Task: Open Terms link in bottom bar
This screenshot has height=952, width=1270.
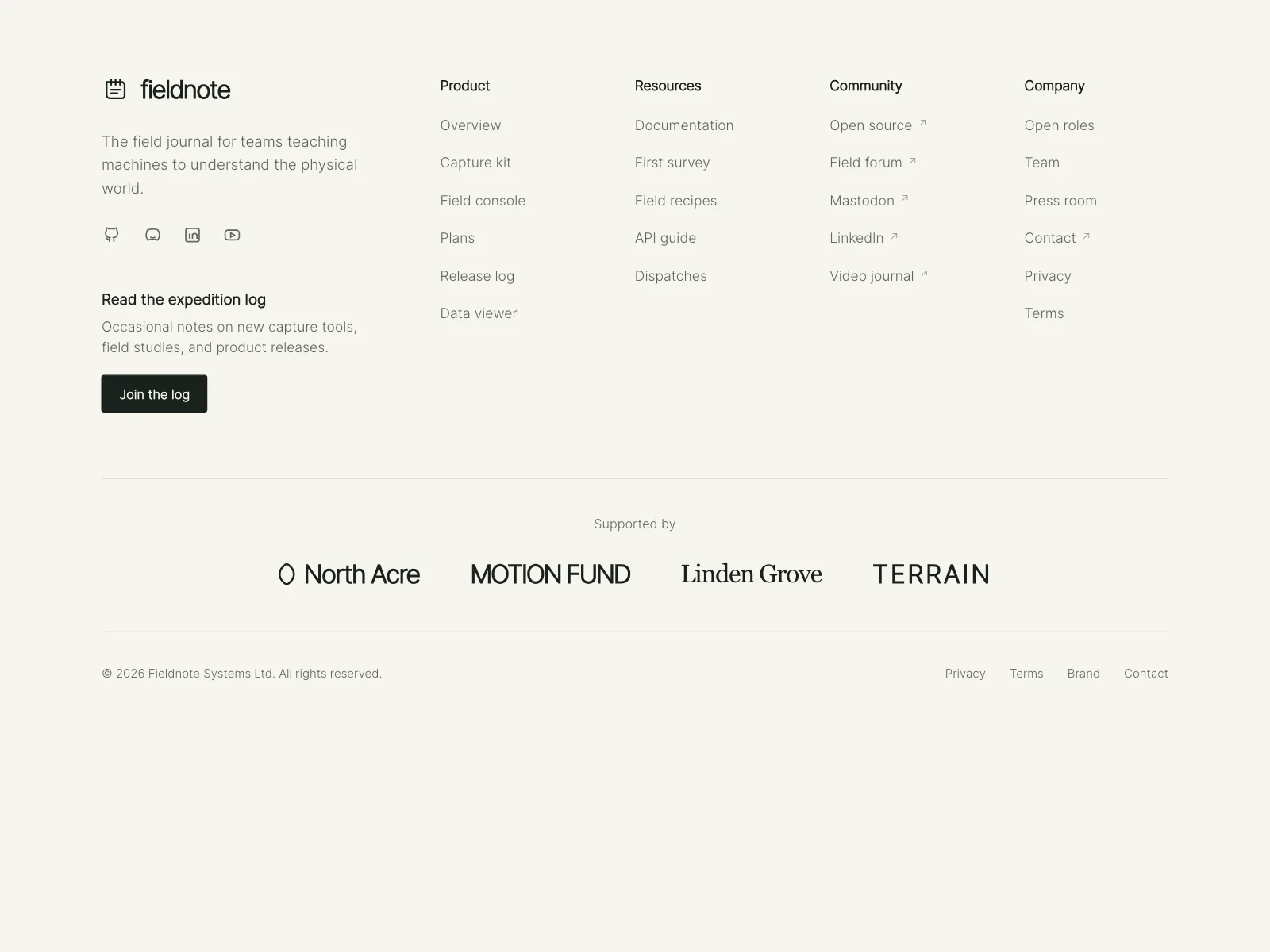Action: click(x=1026, y=674)
